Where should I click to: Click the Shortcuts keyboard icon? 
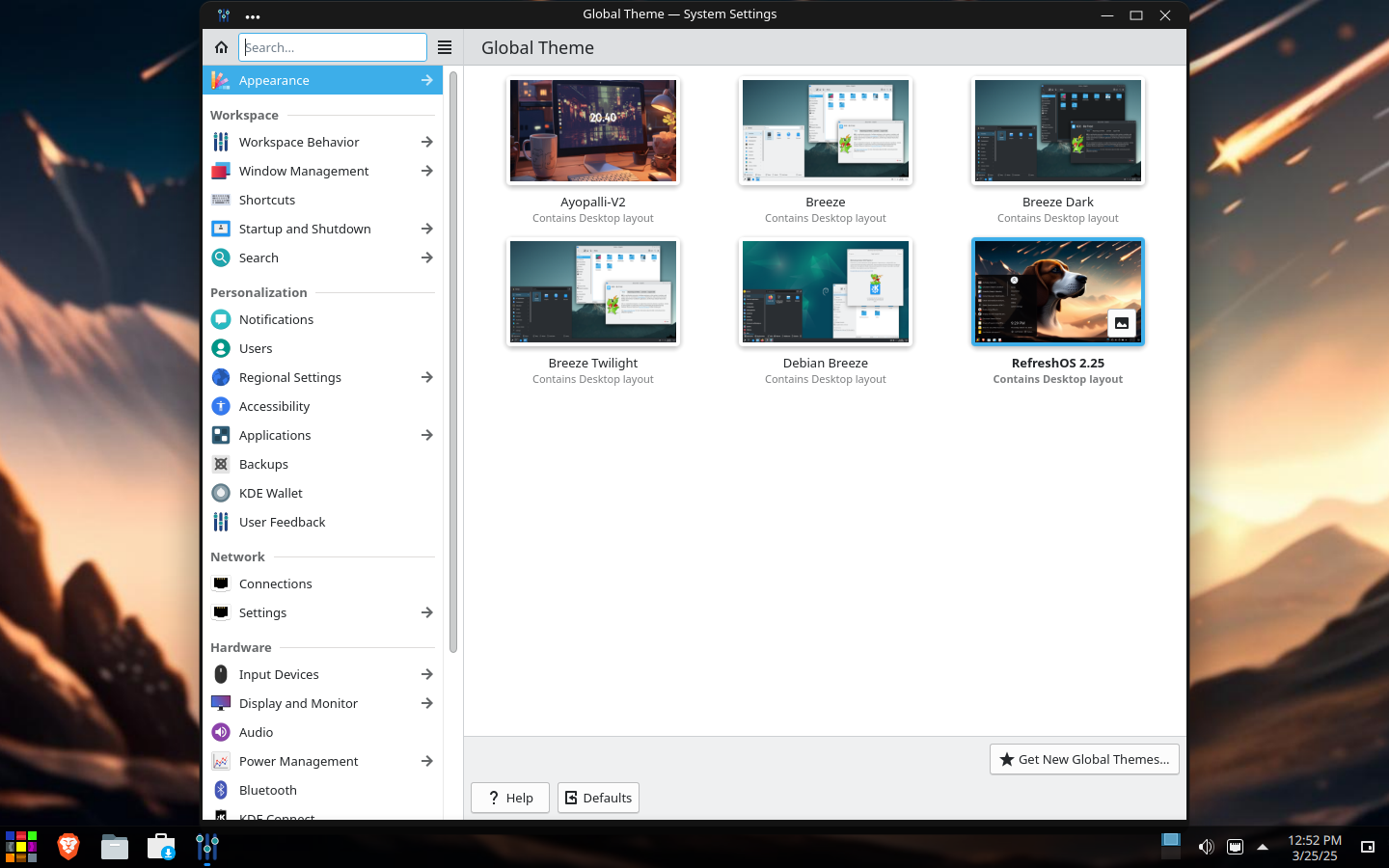pyautogui.click(x=221, y=200)
